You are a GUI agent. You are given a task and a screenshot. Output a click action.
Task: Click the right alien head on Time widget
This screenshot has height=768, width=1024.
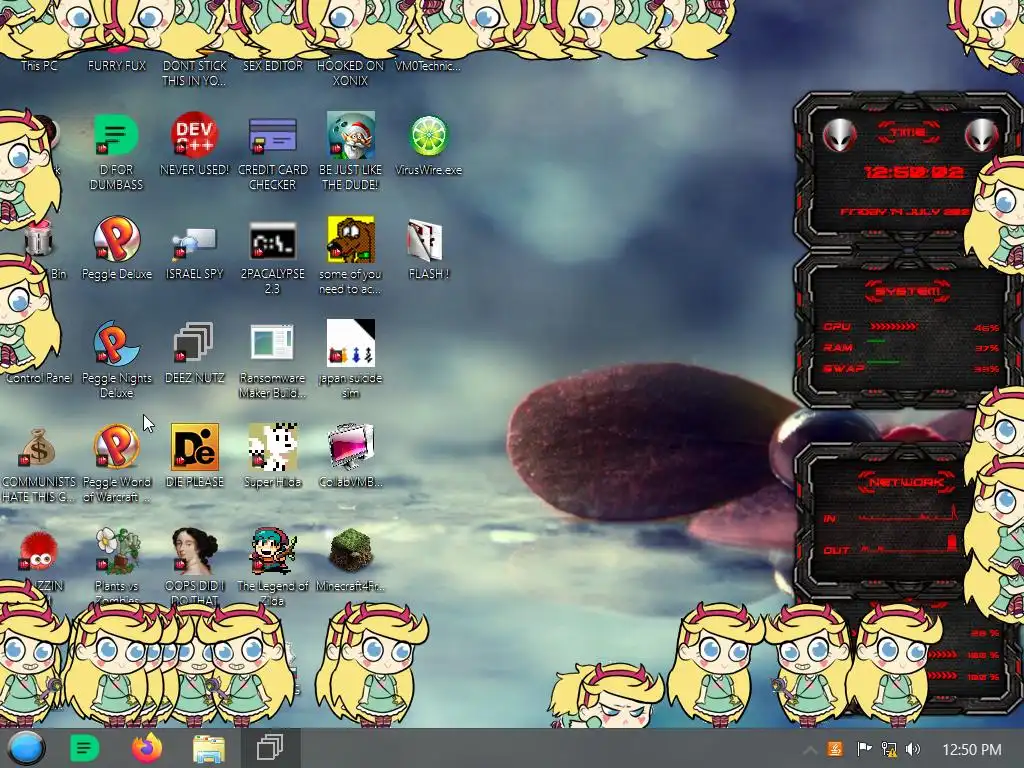[981, 136]
